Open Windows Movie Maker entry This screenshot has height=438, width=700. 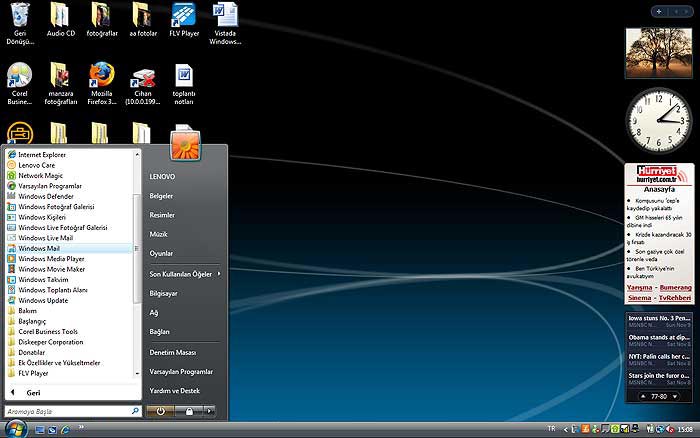(x=51, y=269)
